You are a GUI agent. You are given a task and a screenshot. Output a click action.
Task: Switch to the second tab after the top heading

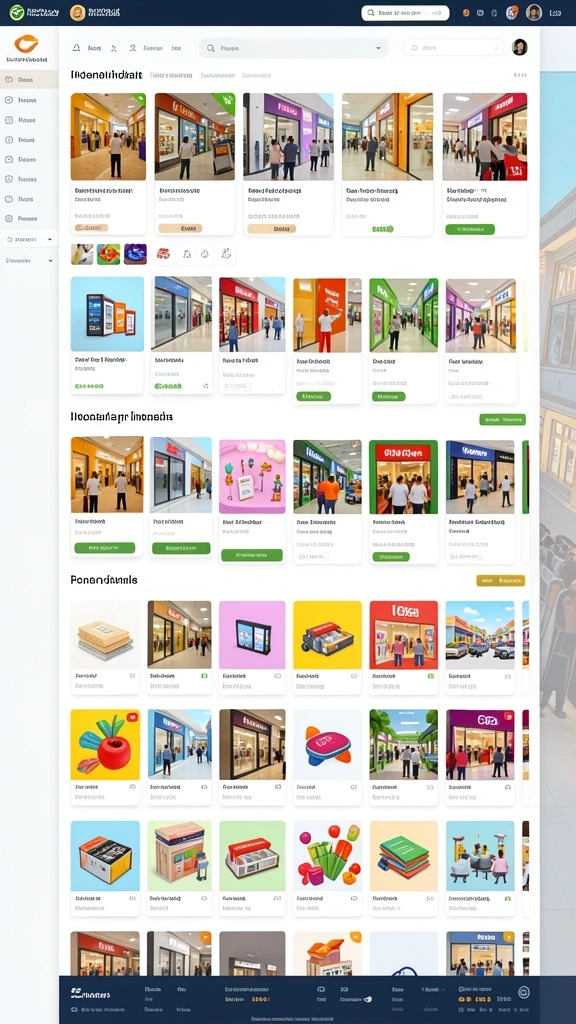217,76
